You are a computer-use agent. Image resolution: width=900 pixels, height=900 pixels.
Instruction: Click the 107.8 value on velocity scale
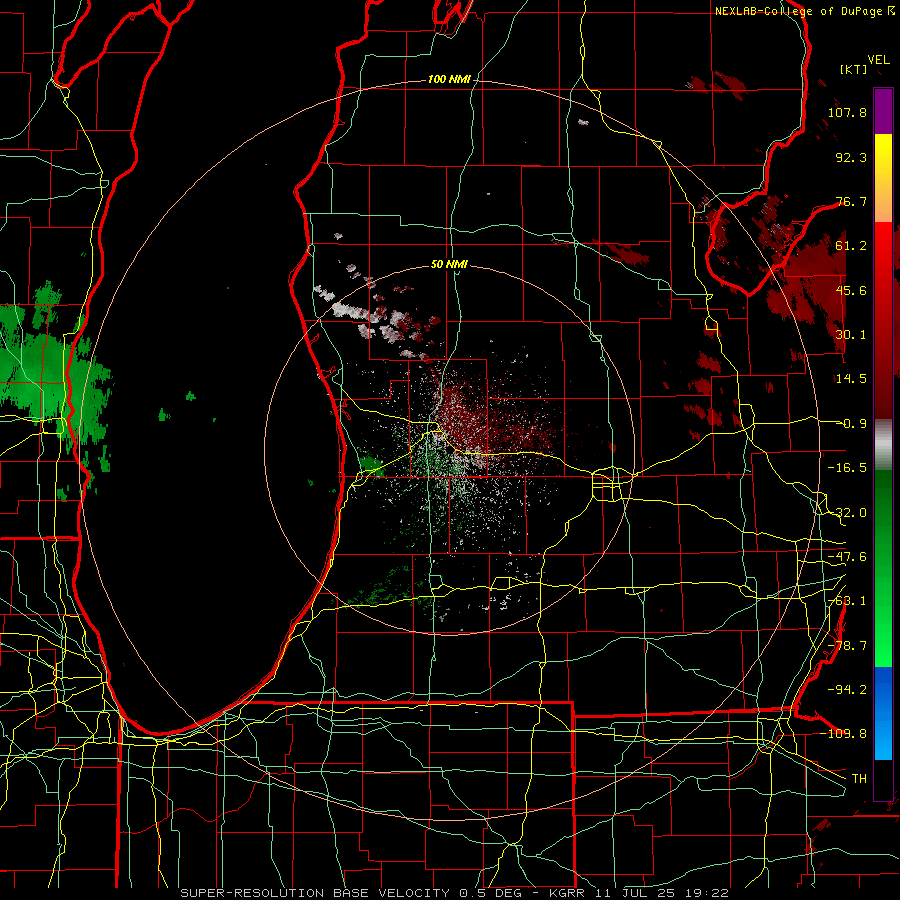click(847, 112)
